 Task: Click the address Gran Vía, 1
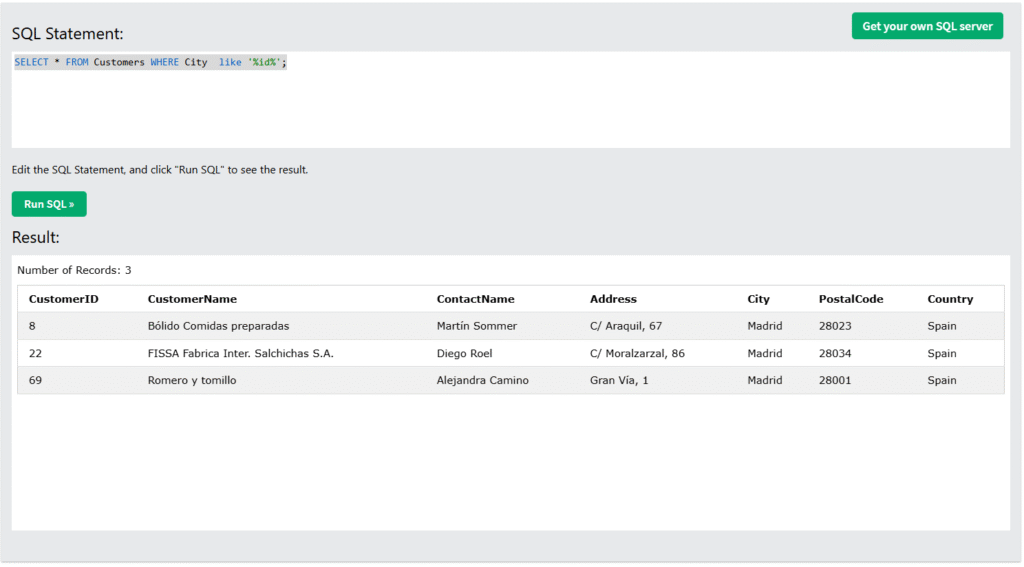(618, 380)
